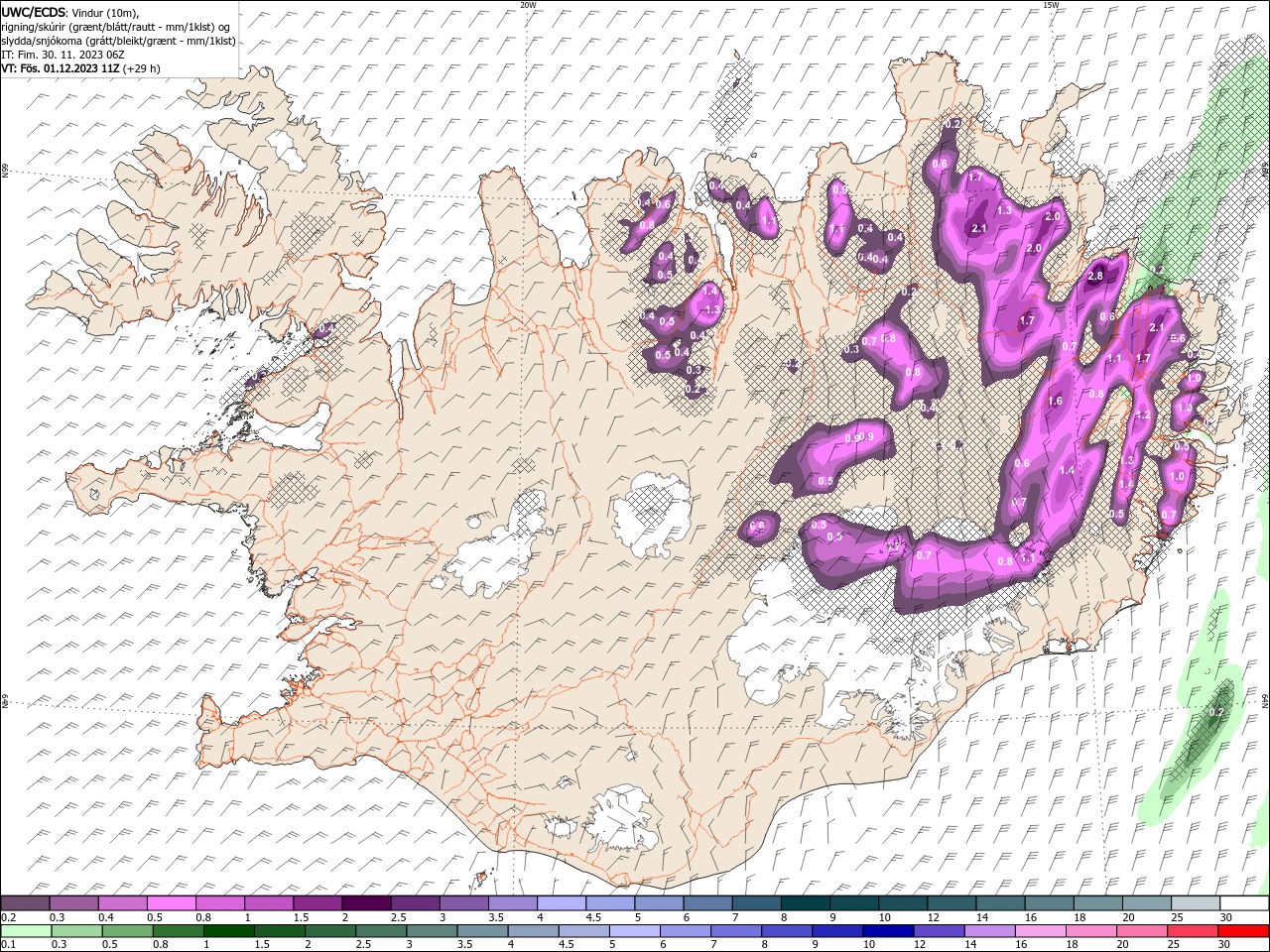Select the '1.6' snowfall value on the map
The height and width of the screenshot is (952, 1270).
[x=1055, y=402]
